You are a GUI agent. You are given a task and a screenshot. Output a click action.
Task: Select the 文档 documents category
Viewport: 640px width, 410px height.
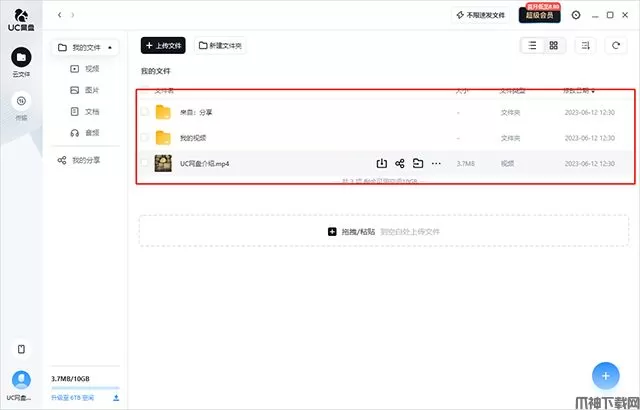point(85,111)
